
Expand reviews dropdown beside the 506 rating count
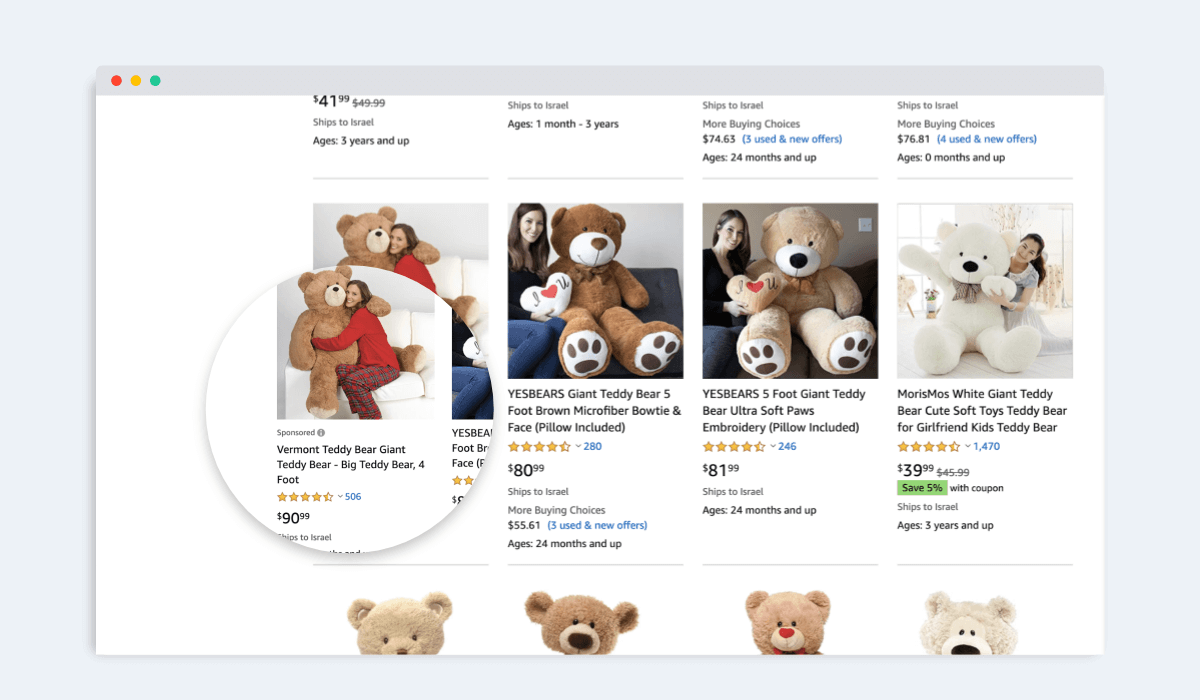pyautogui.click(x=339, y=496)
